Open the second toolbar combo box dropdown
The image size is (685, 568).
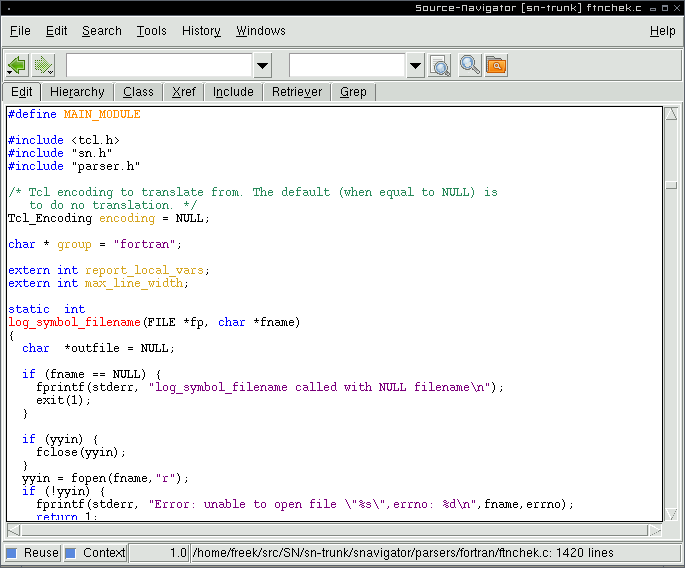click(416, 66)
